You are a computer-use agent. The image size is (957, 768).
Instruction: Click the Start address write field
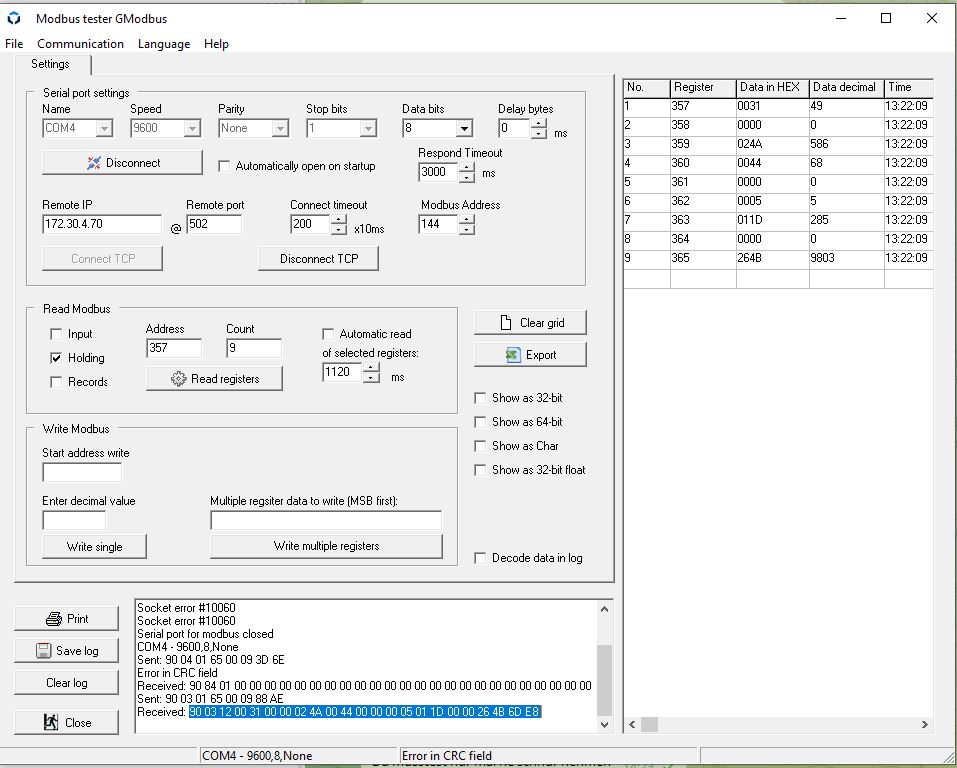[82, 472]
